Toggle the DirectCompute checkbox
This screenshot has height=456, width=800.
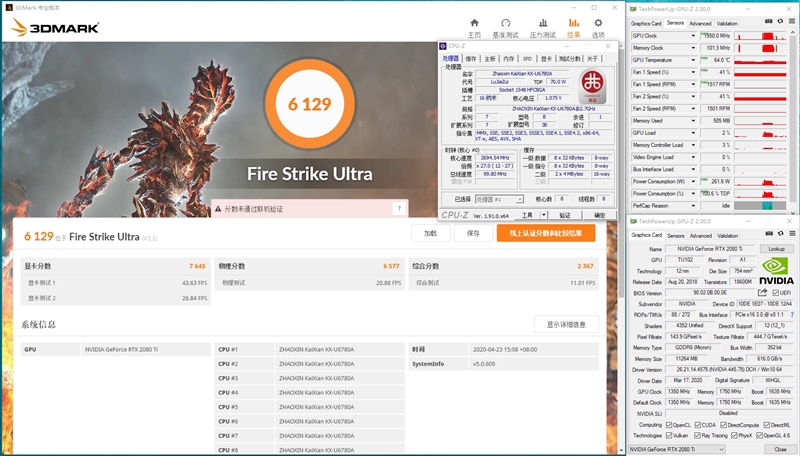[x=723, y=425]
